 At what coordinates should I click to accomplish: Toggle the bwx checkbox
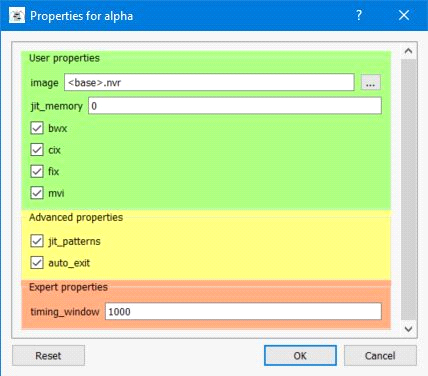(x=37, y=128)
